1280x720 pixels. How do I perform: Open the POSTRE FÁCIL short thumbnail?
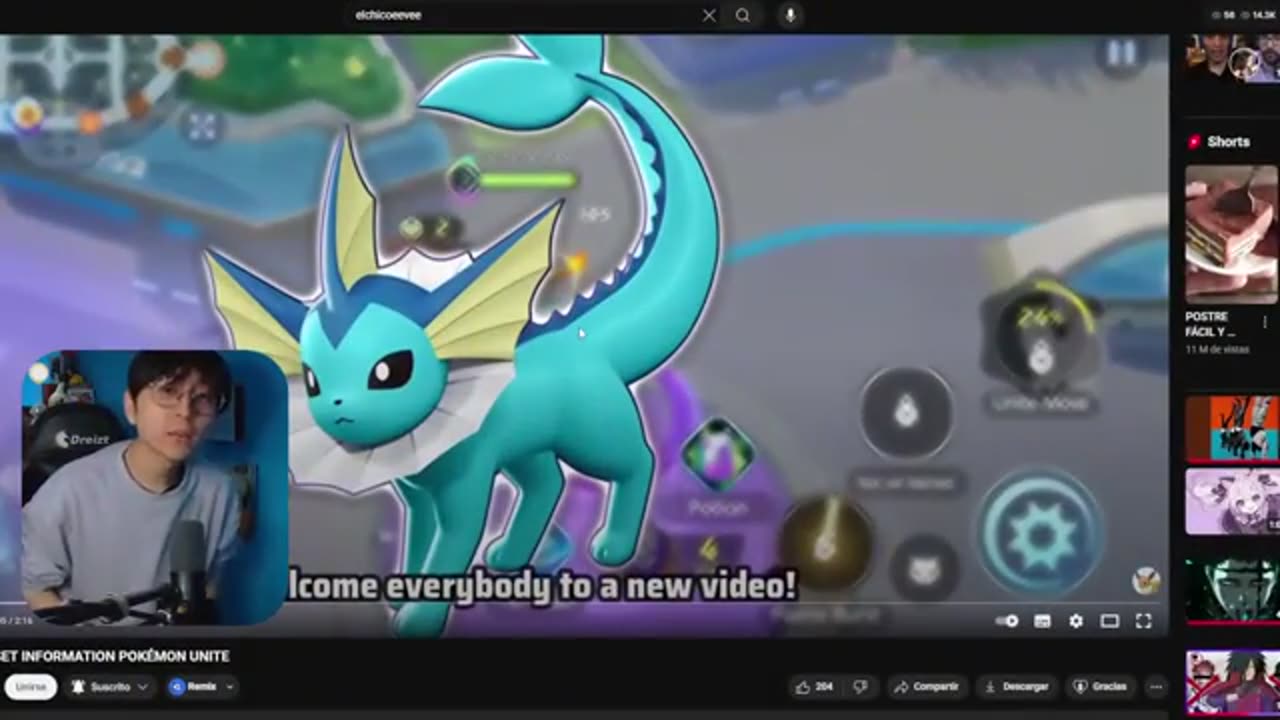point(1231,234)
